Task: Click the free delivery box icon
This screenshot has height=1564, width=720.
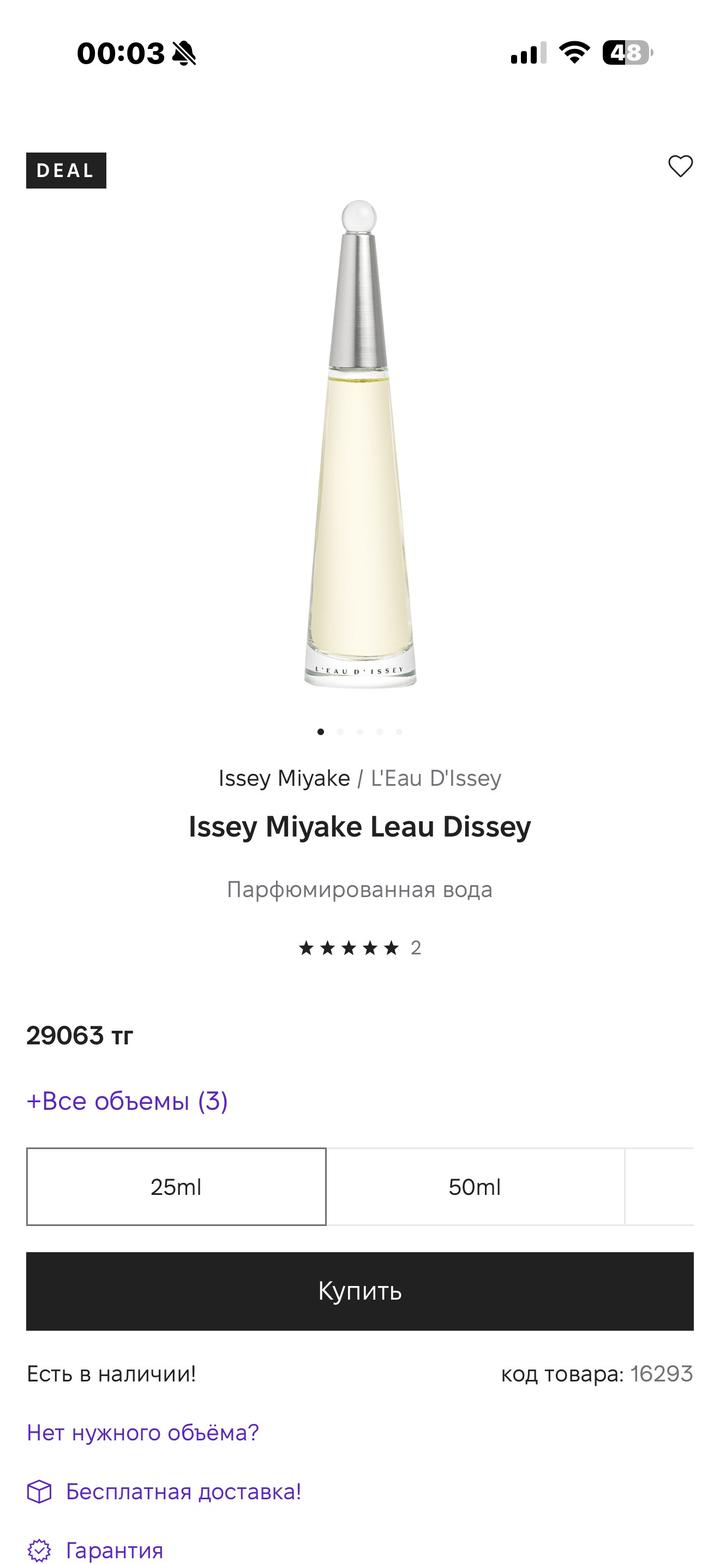Action: 38,1491
